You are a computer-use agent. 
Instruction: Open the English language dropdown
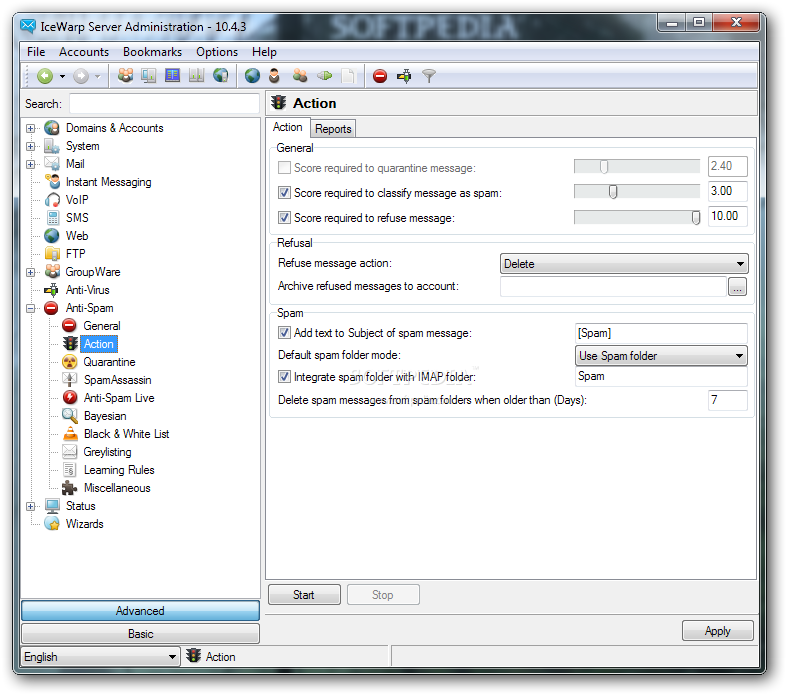100,657
